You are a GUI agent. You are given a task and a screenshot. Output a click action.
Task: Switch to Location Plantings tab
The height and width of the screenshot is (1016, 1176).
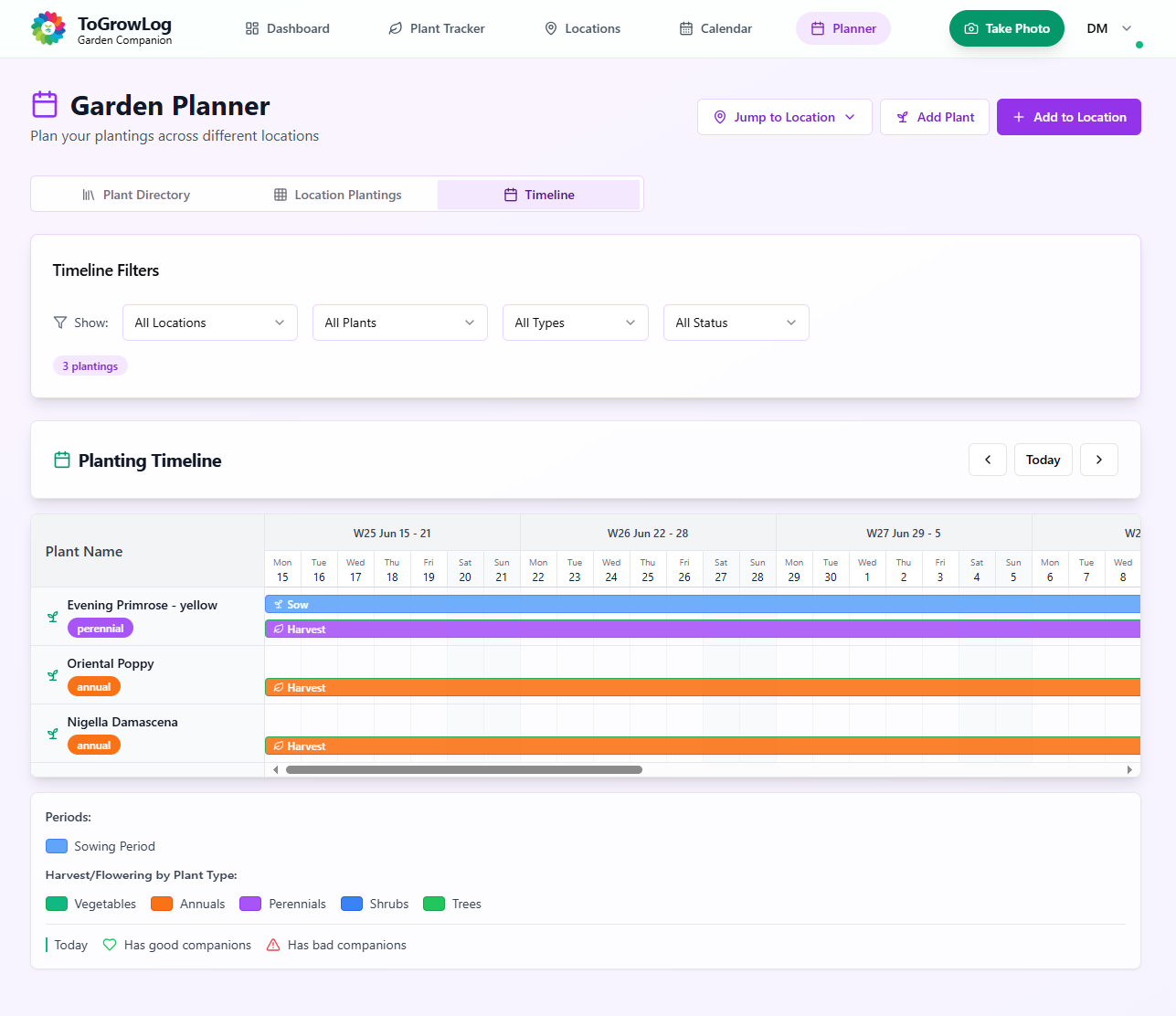(x=338, y=195)
